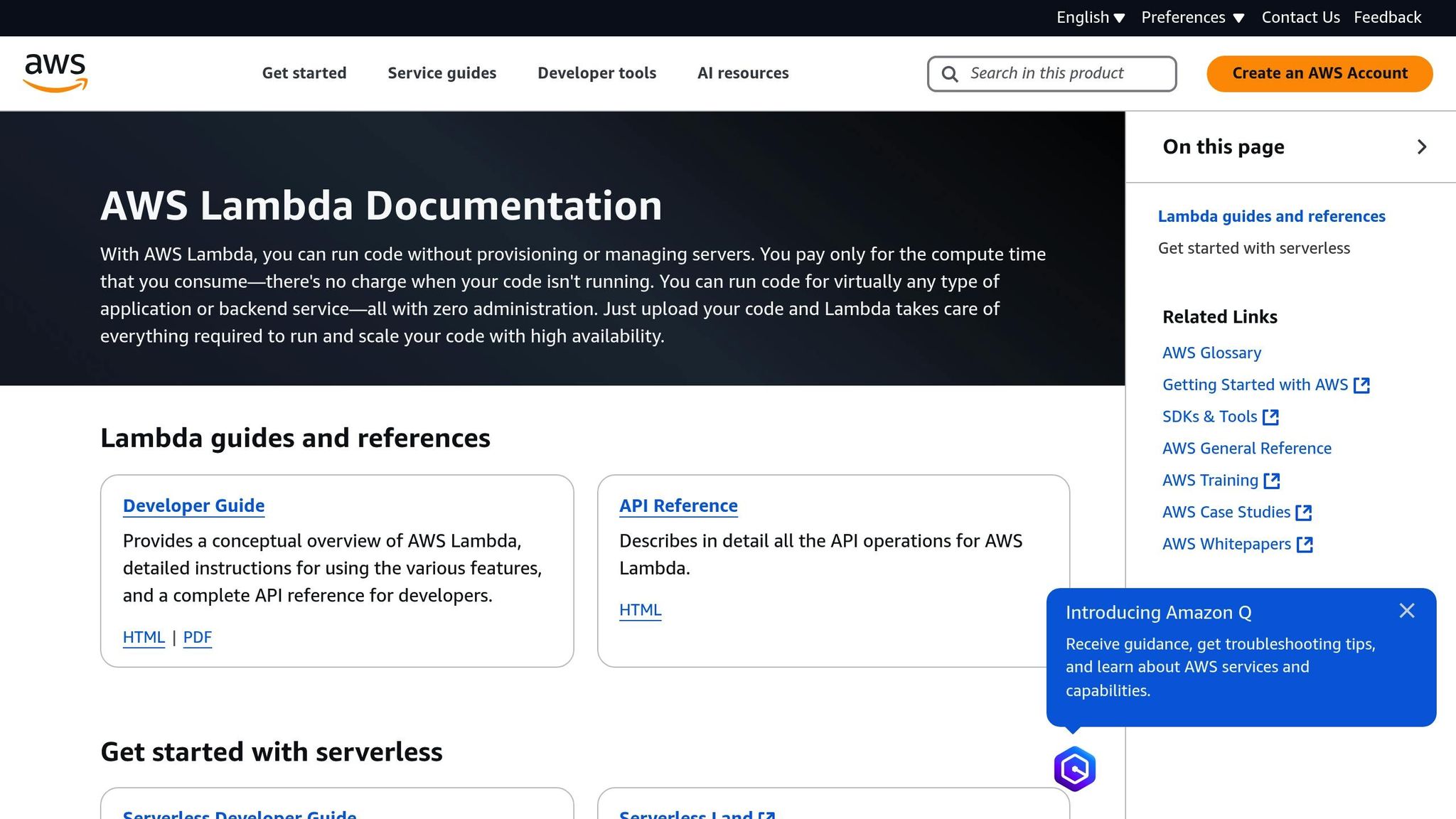Open the AWS Glossary link
The width and height of the screenshot is (1456, 819).
coord(1211,352)
